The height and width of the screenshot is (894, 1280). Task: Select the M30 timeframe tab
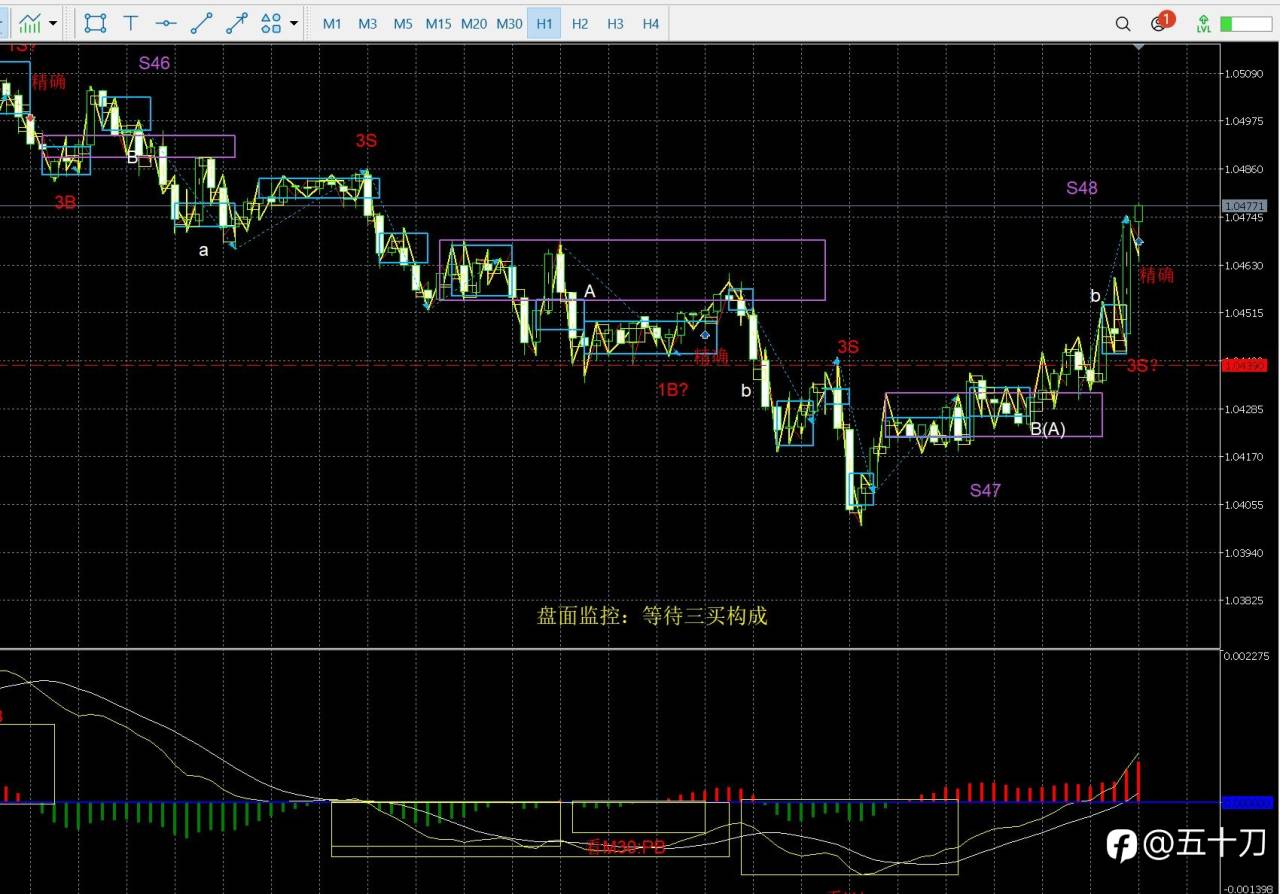(509, 22)
